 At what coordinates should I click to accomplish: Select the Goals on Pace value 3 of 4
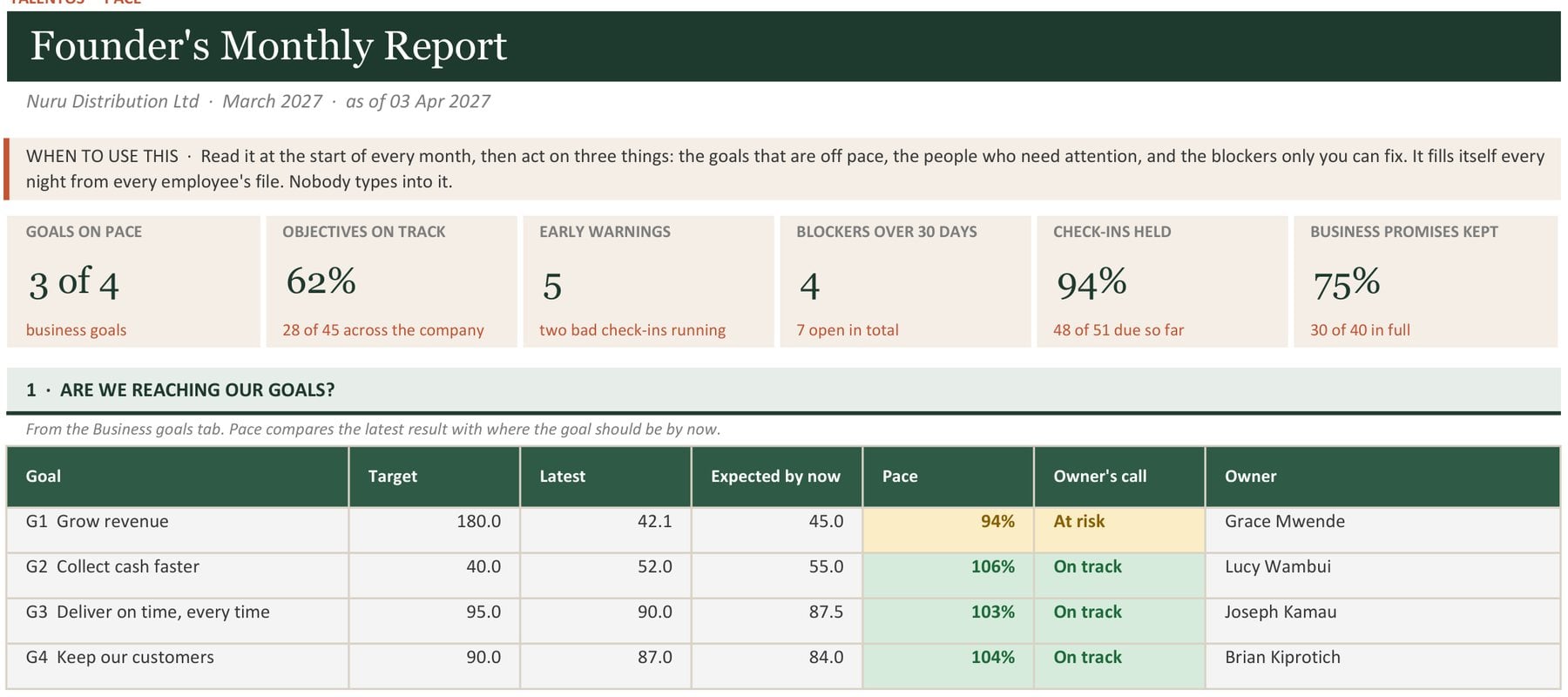coord(74,282)
